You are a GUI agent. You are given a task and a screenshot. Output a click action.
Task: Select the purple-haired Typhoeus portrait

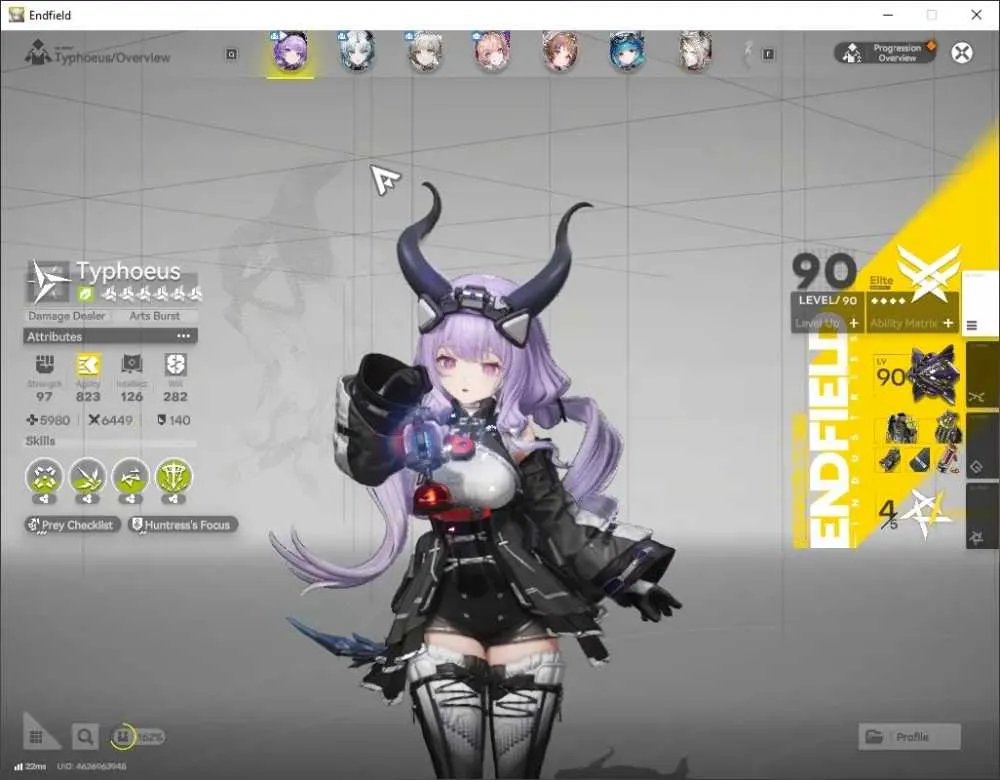290,51
